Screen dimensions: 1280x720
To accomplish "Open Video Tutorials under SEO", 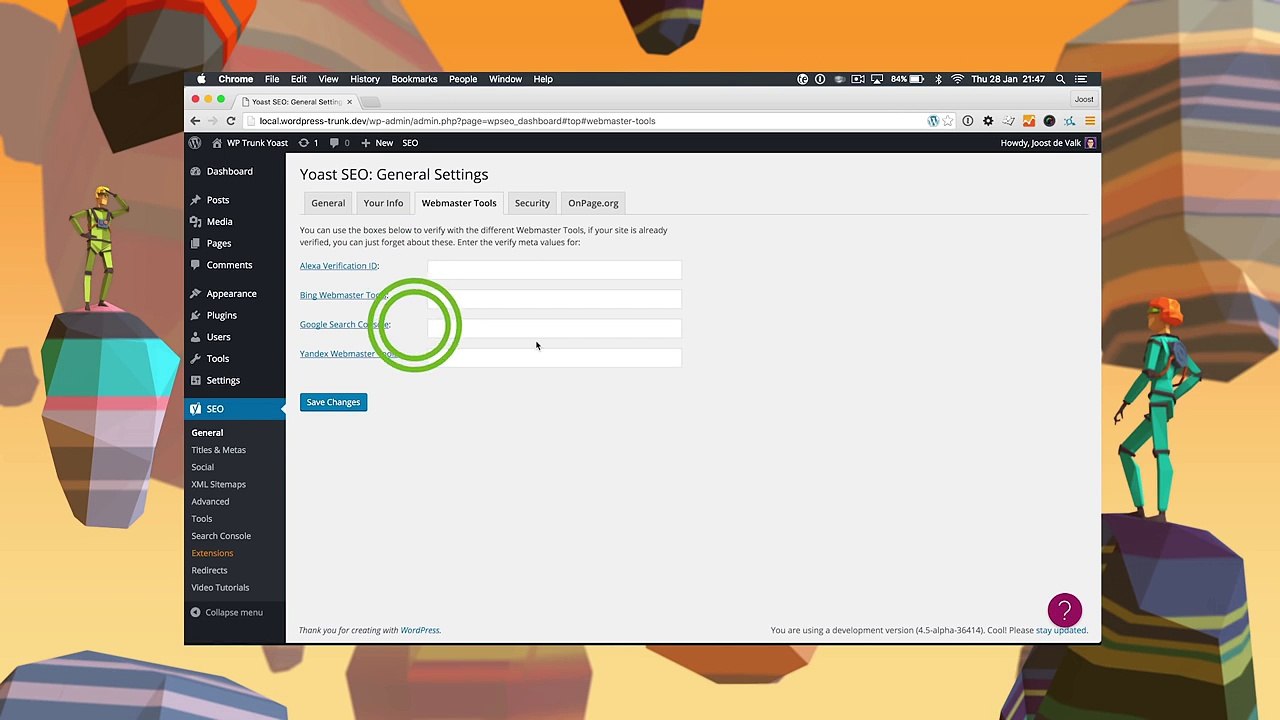I will point(220,587).
